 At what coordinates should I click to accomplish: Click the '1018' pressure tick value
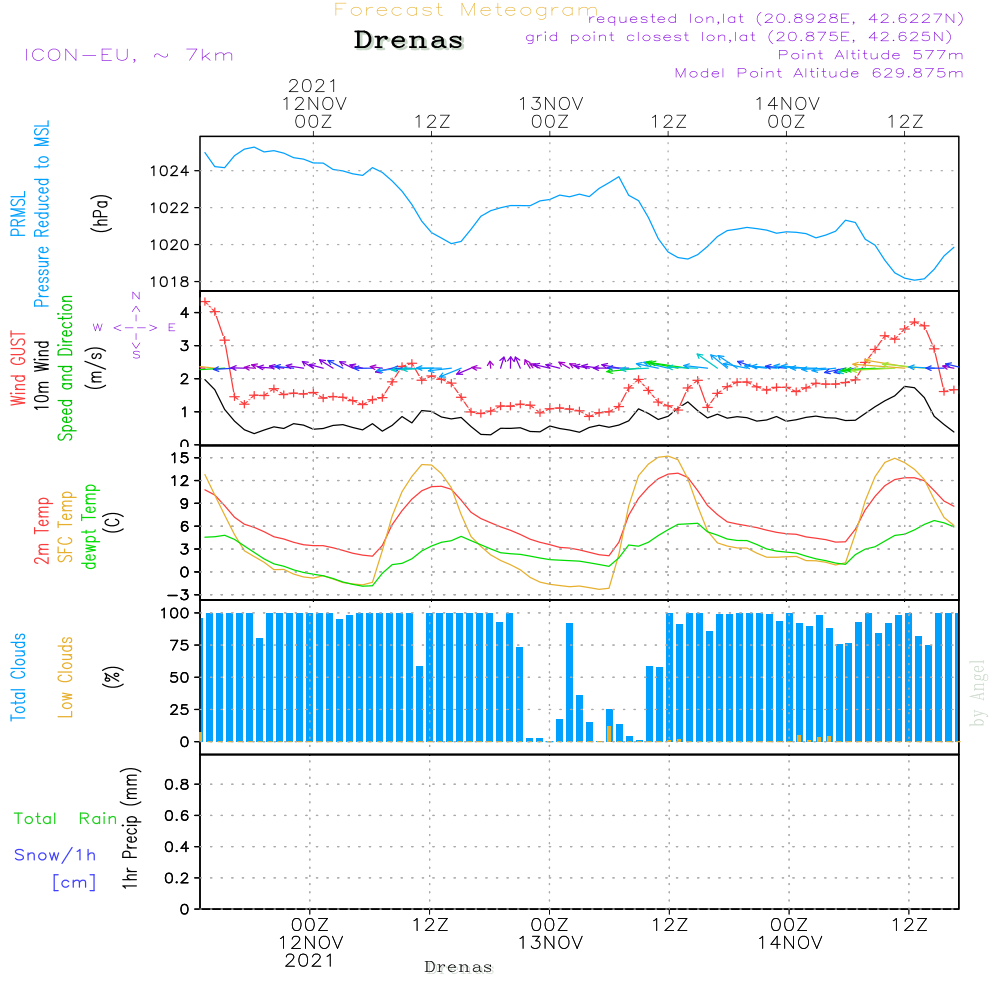169,282
